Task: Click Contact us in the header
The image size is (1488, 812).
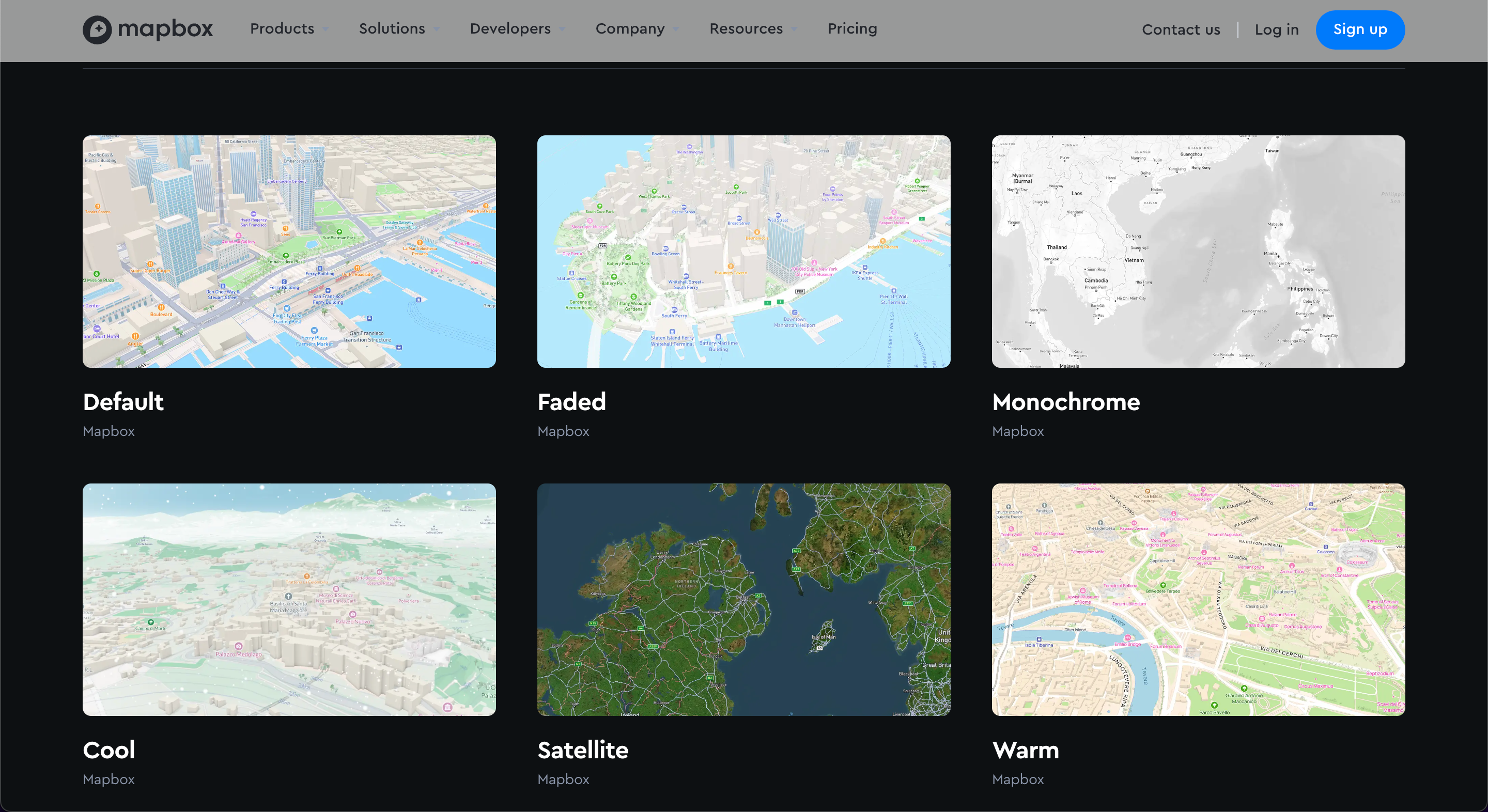Action: coord(1181,29)
